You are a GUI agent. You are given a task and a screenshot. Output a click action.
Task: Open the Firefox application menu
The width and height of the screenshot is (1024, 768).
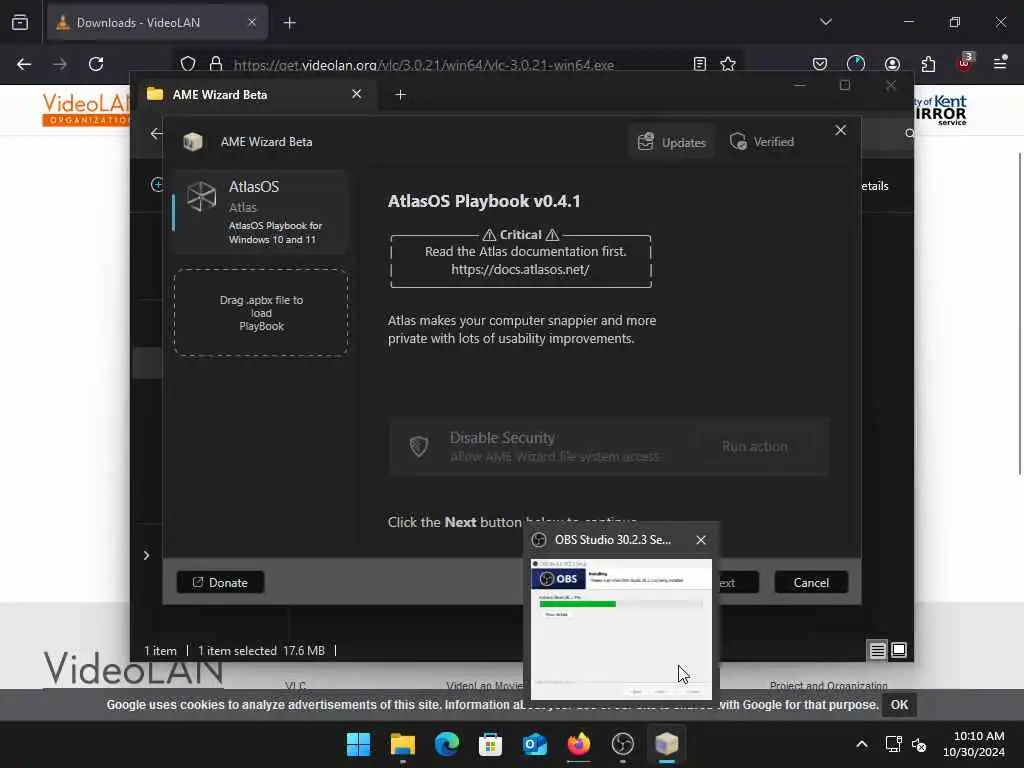(x=1000, y=63)
